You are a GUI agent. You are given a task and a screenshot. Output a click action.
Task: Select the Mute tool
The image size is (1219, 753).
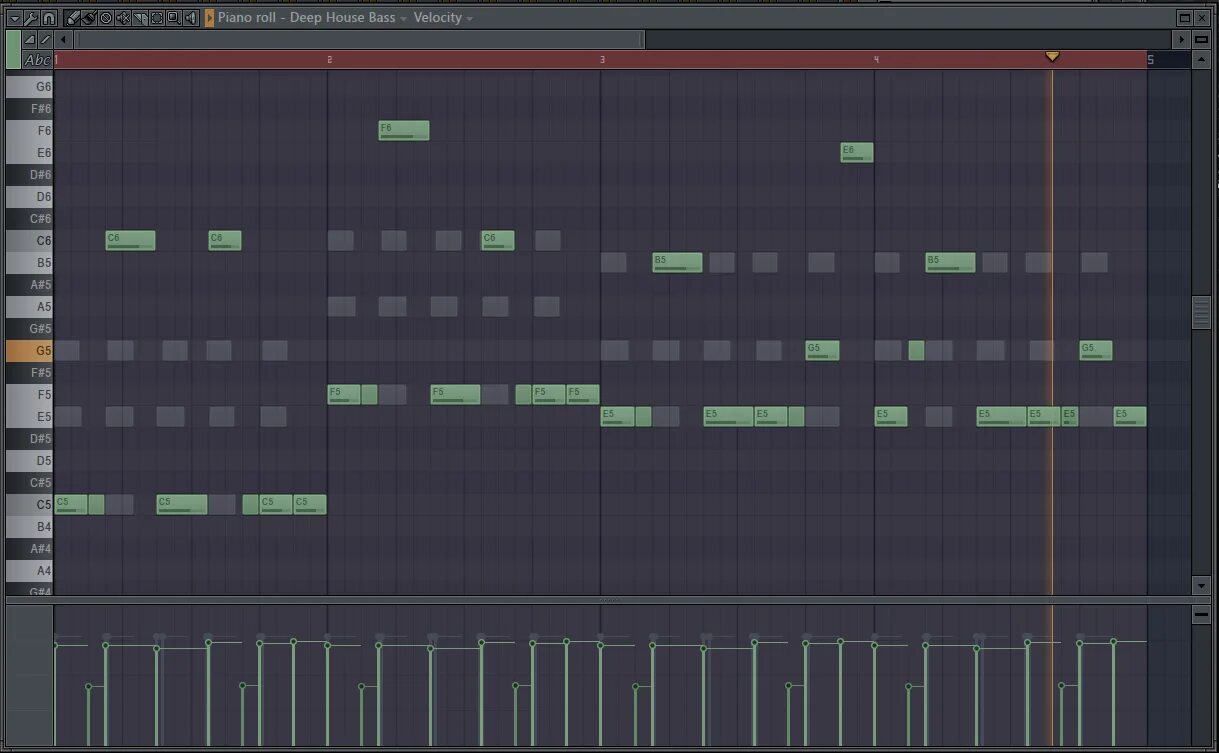click(123, 18)
